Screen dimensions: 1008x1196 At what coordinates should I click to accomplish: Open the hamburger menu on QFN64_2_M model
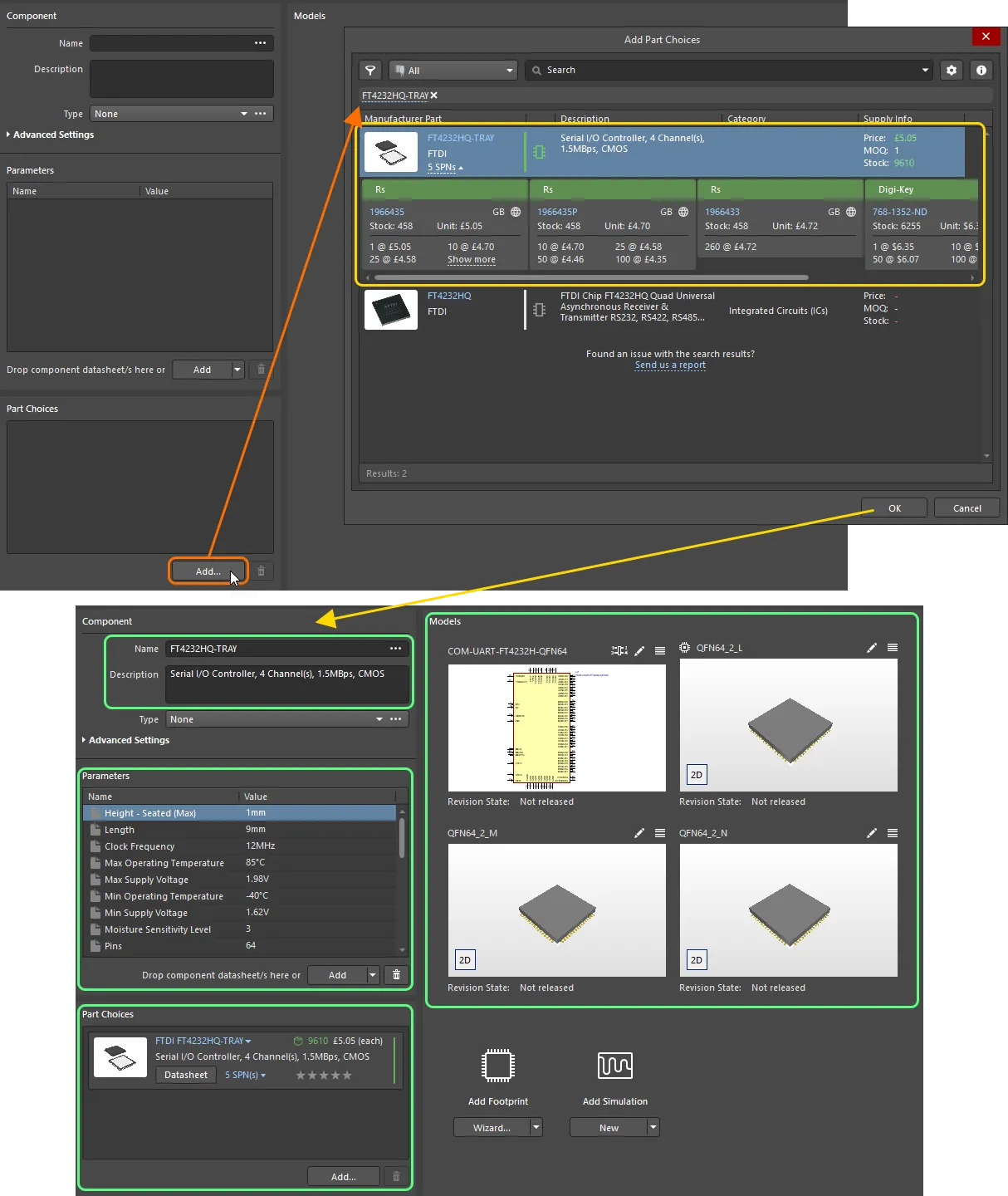[659, 833]
